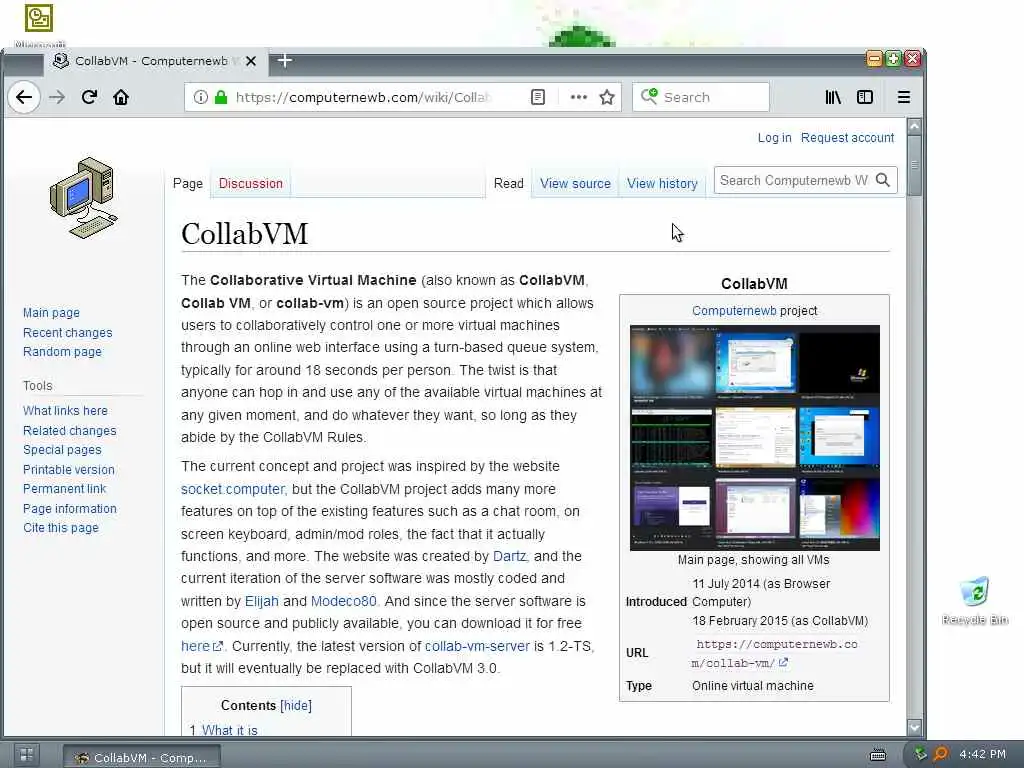Open the Permanent link
This screenshot has height=768, width=1024.
pyautogui.click(x=64, y=488)
